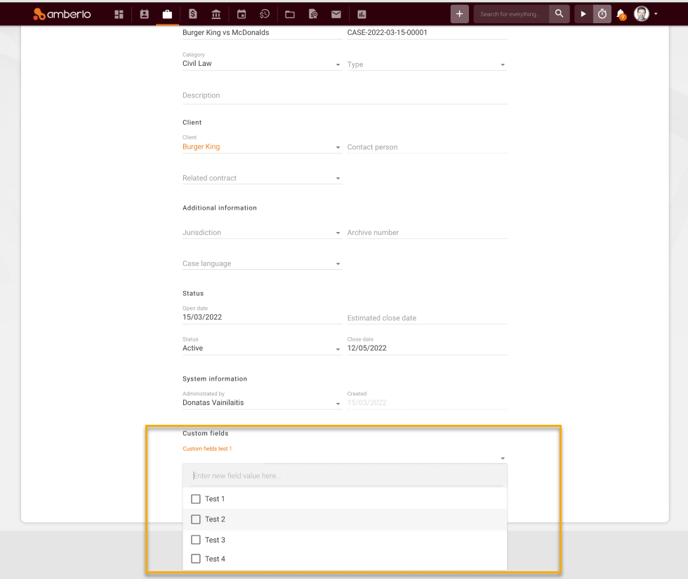Open the contacts icon in top bar
688x579 pixels.
pyautogui.click(x=144, y=14)
